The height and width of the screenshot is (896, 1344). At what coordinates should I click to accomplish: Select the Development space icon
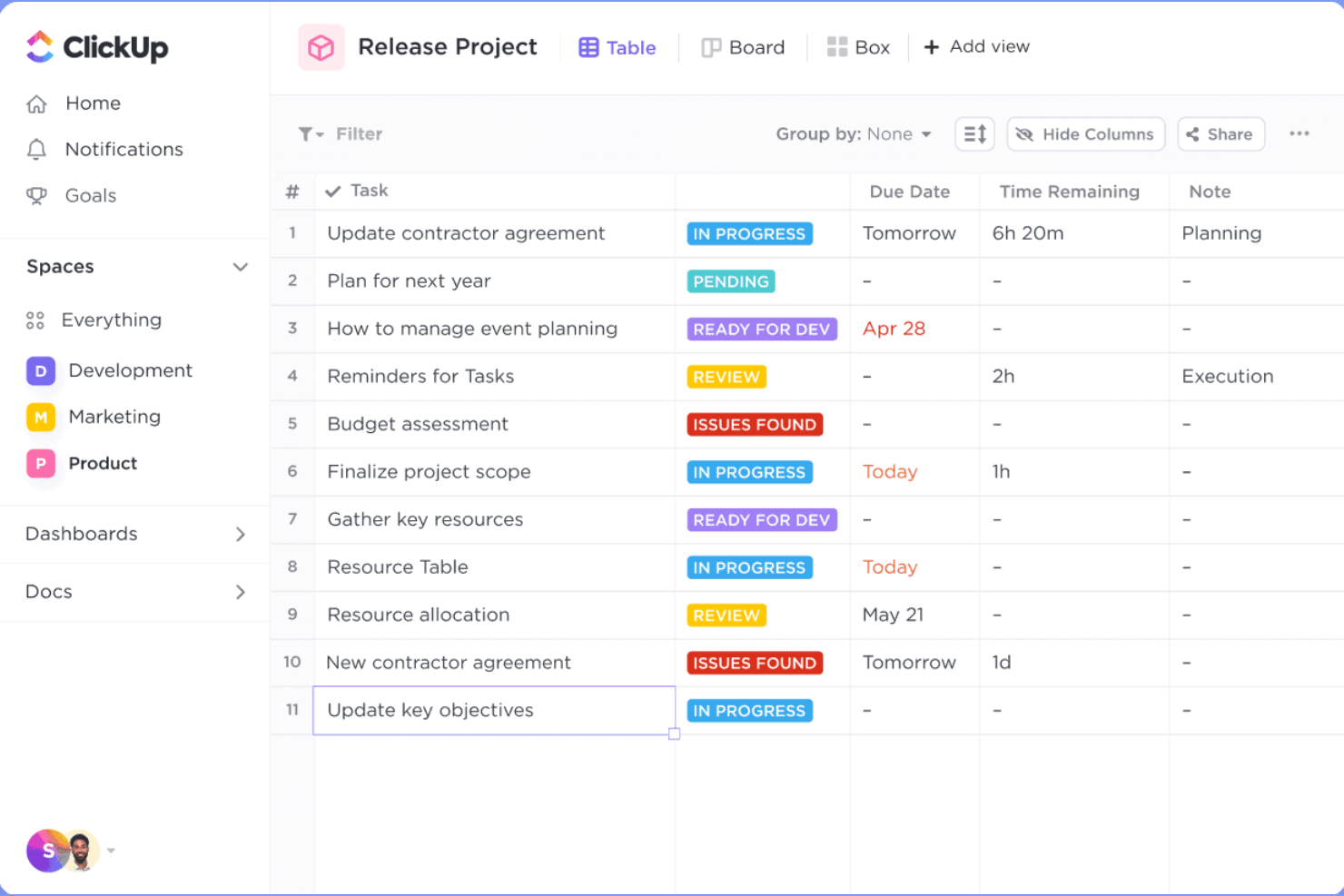pyautogui.click(x=41, y=370)
